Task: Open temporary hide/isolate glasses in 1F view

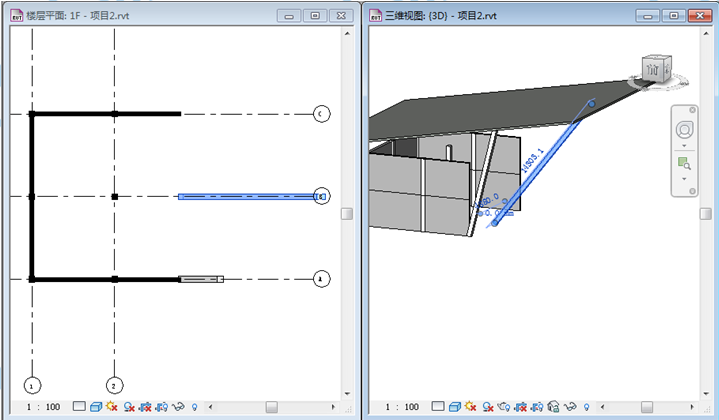Action: 178,407
